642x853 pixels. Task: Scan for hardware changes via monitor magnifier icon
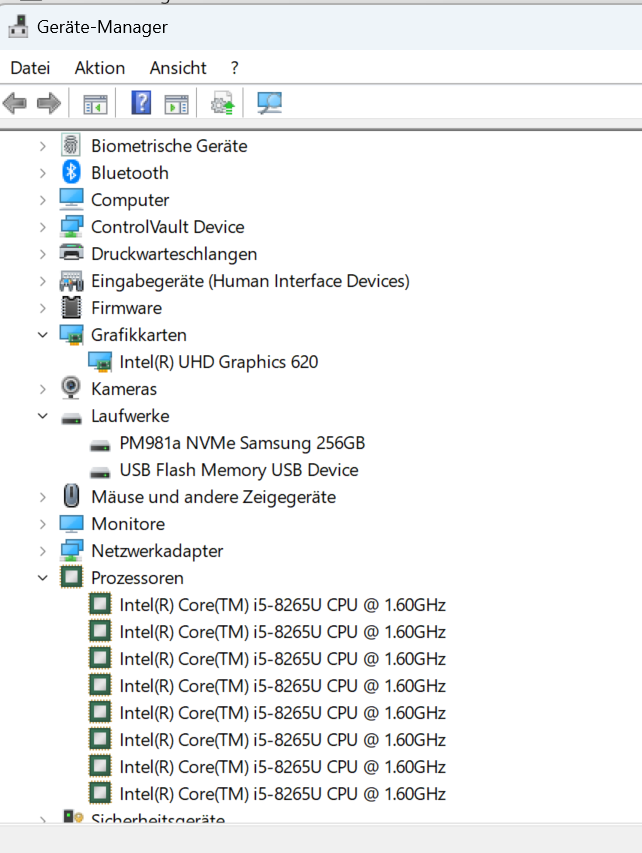click(x=269, y=103)
